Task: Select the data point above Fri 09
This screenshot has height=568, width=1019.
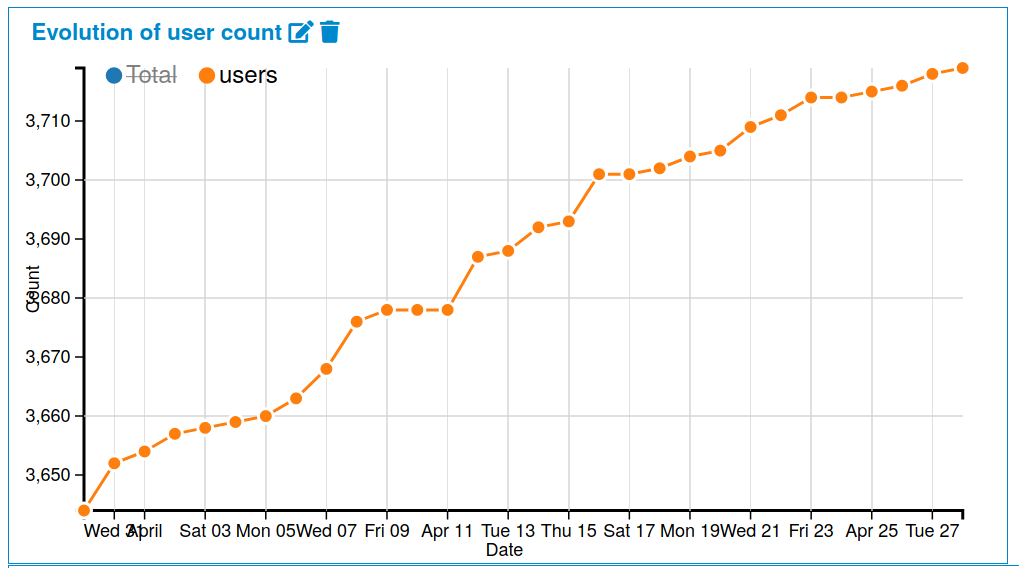Action: point(387,310)
